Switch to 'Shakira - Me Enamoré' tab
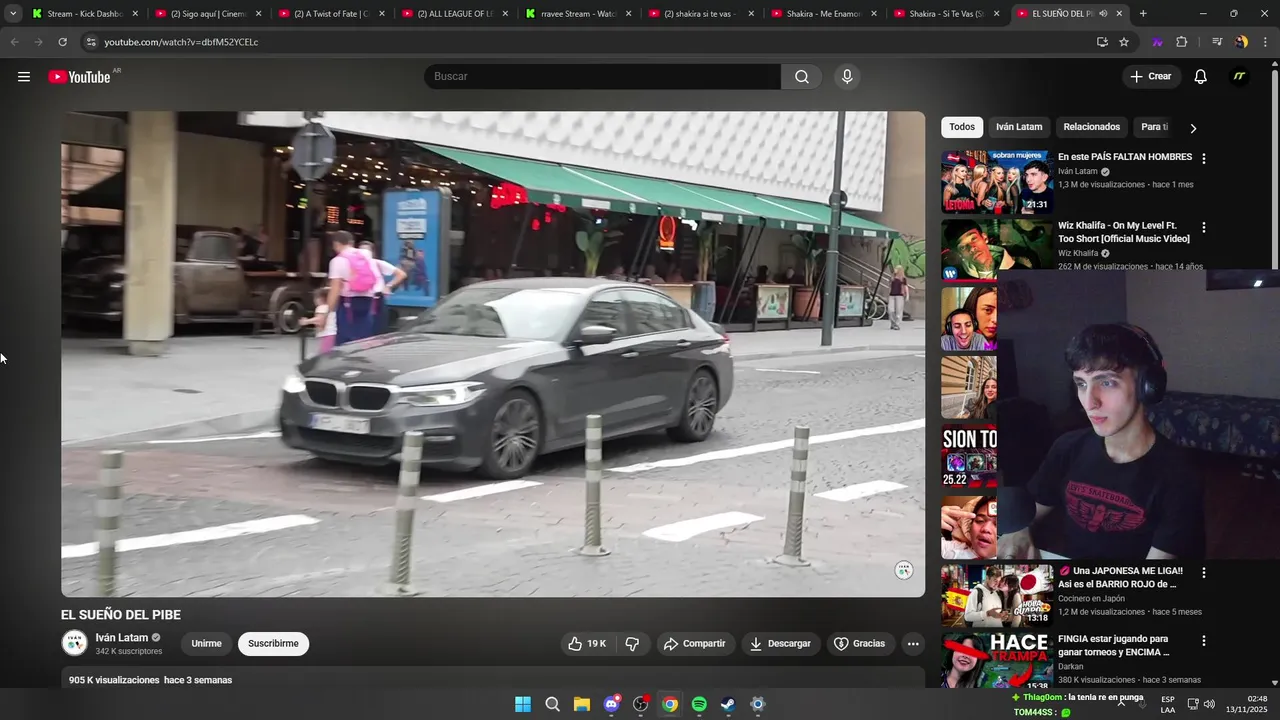Viewport: 1280px width, 720px height. 824,14
